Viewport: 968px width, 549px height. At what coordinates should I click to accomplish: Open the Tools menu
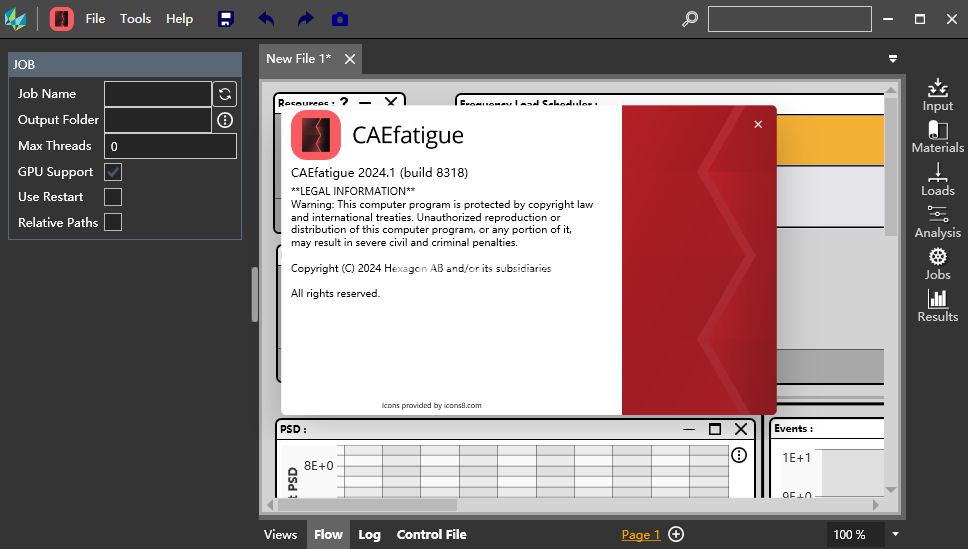pyautogui.click(x=135, y=19)
